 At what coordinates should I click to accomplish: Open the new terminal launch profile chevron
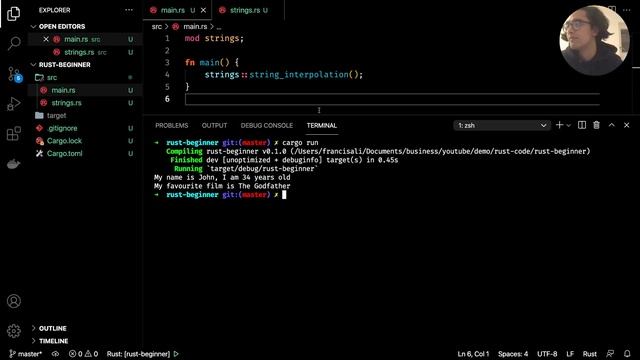(568, 126)
